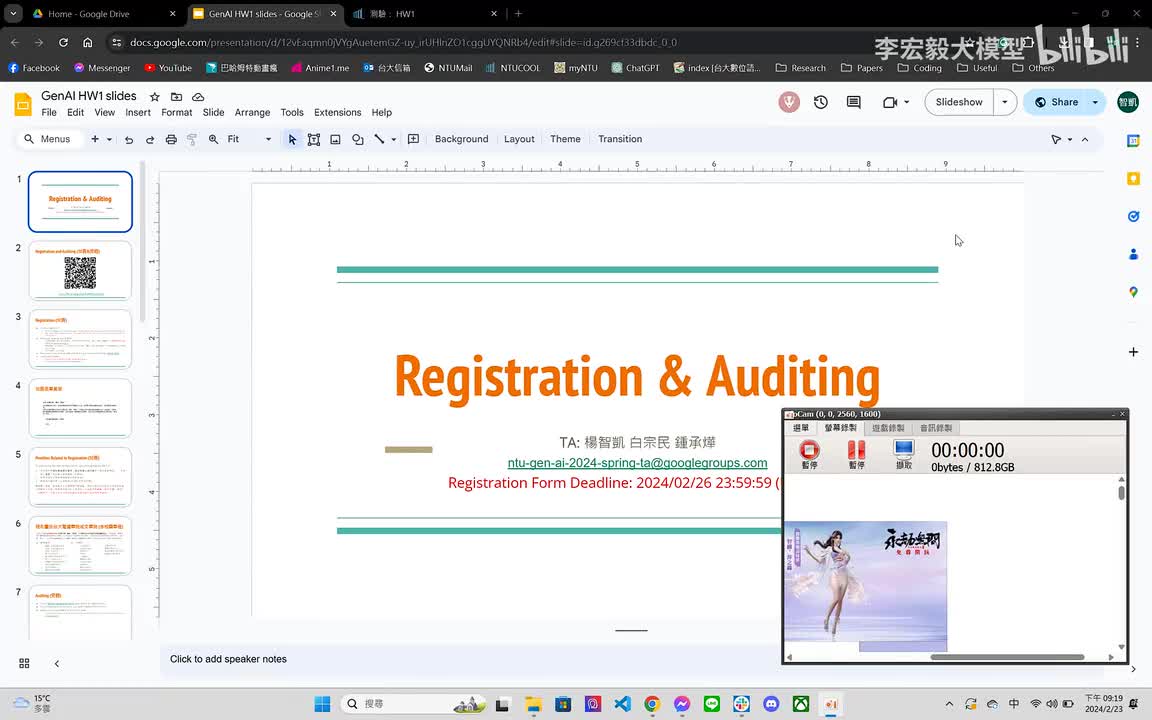Click the Meet camera icon

click(x=890, y=102)
